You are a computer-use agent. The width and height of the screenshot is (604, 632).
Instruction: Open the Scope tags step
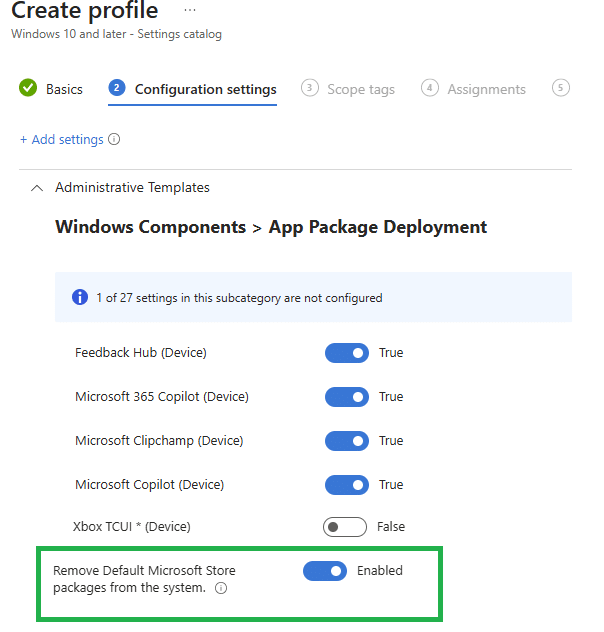coord(361,89)
